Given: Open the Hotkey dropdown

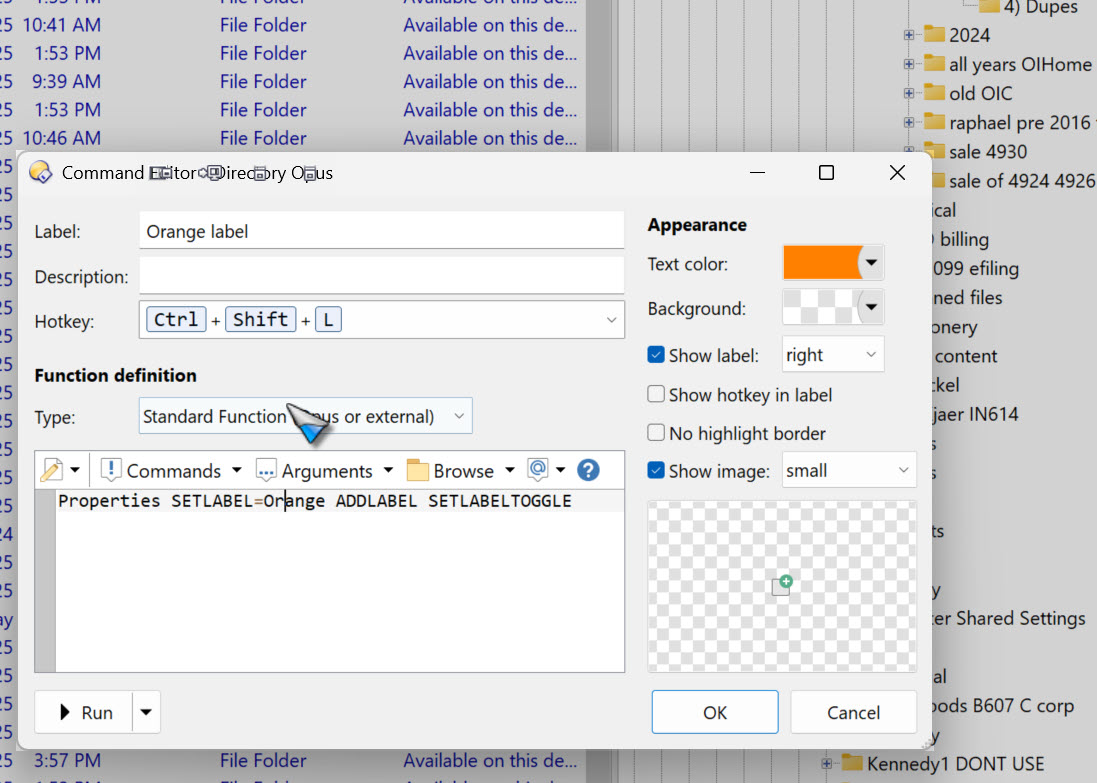Looking at the screenshot, I should coord(611,320).
